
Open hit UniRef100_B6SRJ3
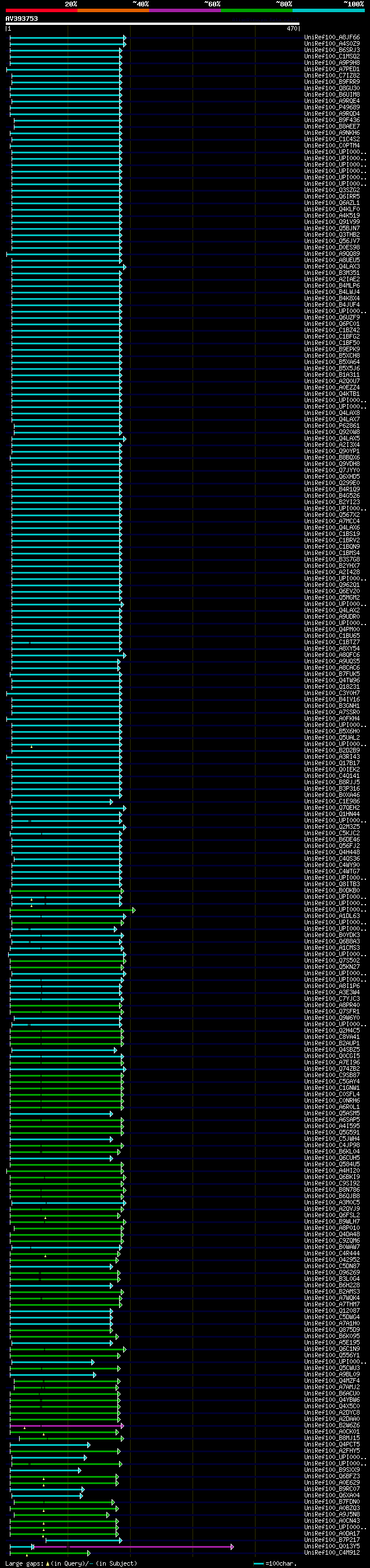click(332, 50)
